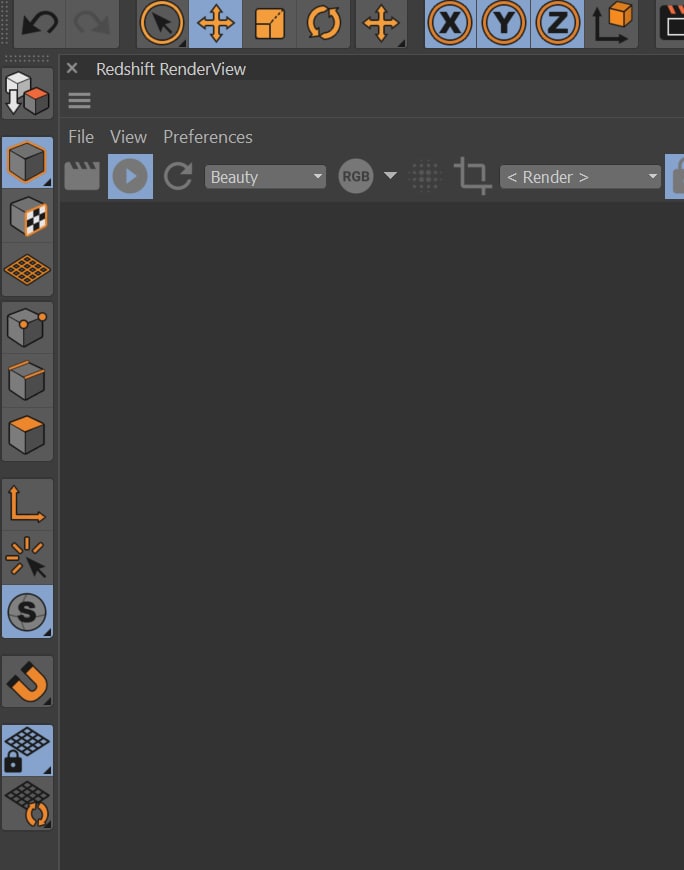684x870 pixels.
Task: Toggle Z axis lock
Action: tap(558, 23)
